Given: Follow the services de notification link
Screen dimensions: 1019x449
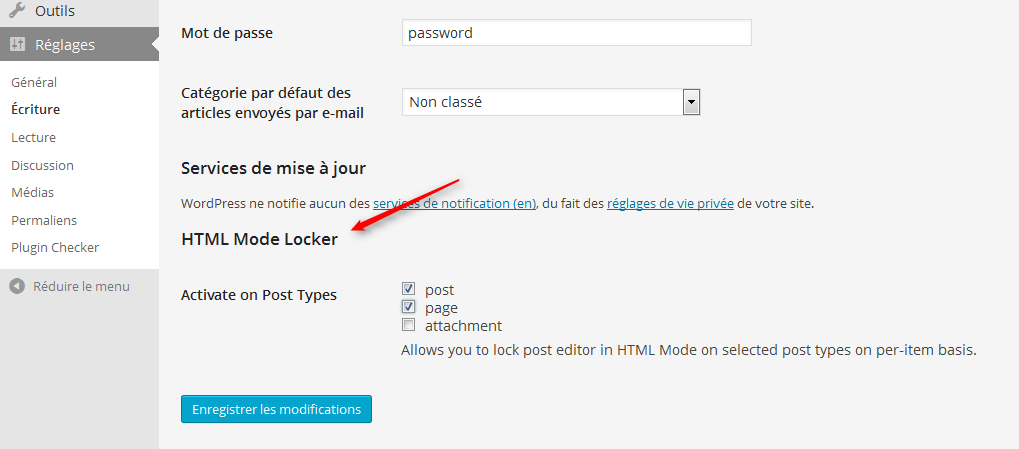Looking at the screenshot, I should pos(454,203).
